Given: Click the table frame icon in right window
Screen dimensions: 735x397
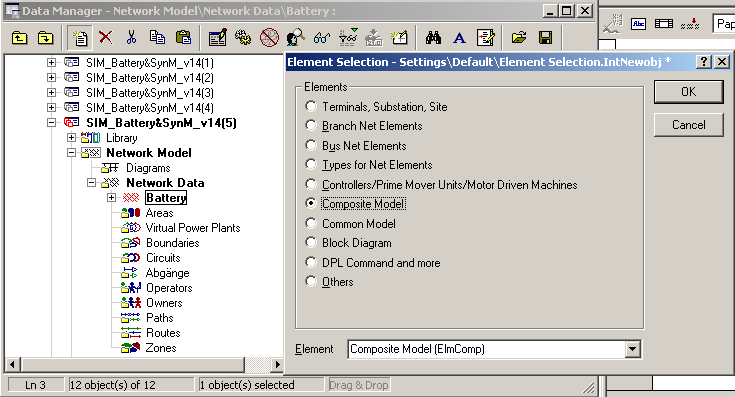Looking at the screenshot, I should [664, 23].
